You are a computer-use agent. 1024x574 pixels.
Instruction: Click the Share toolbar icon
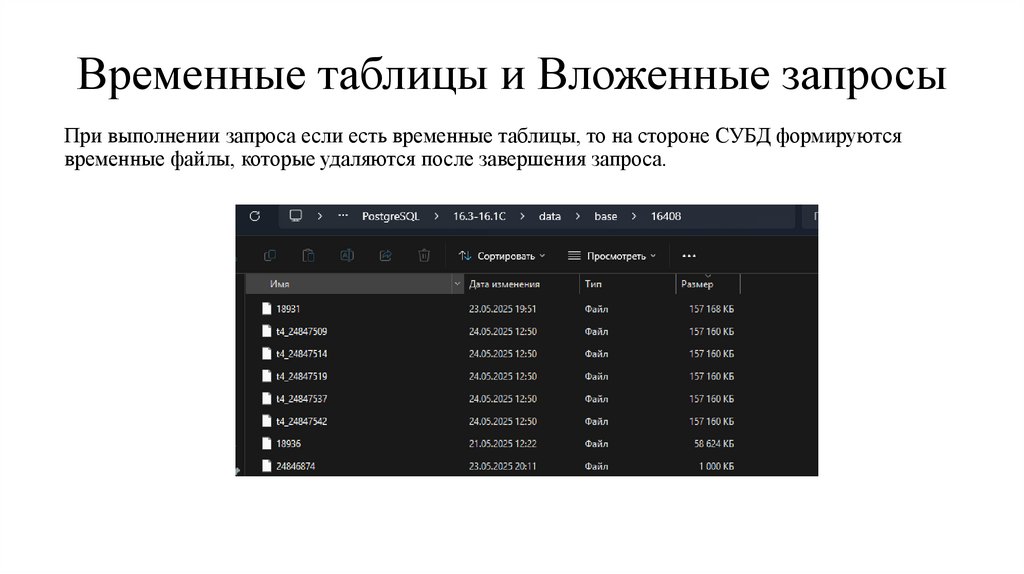point(385,255)
